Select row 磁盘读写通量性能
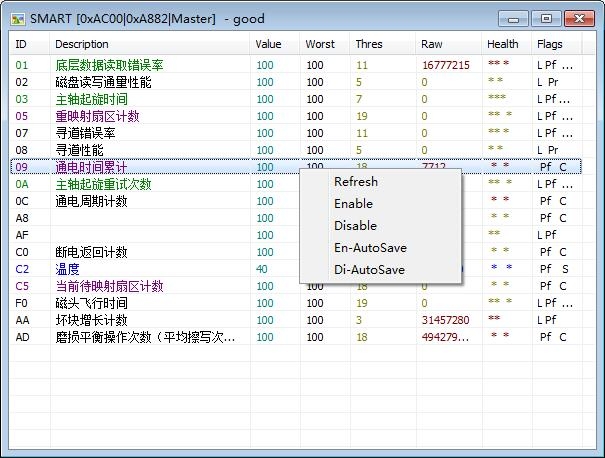The height and width of the screenshot is (458, 605). [296, 82]
